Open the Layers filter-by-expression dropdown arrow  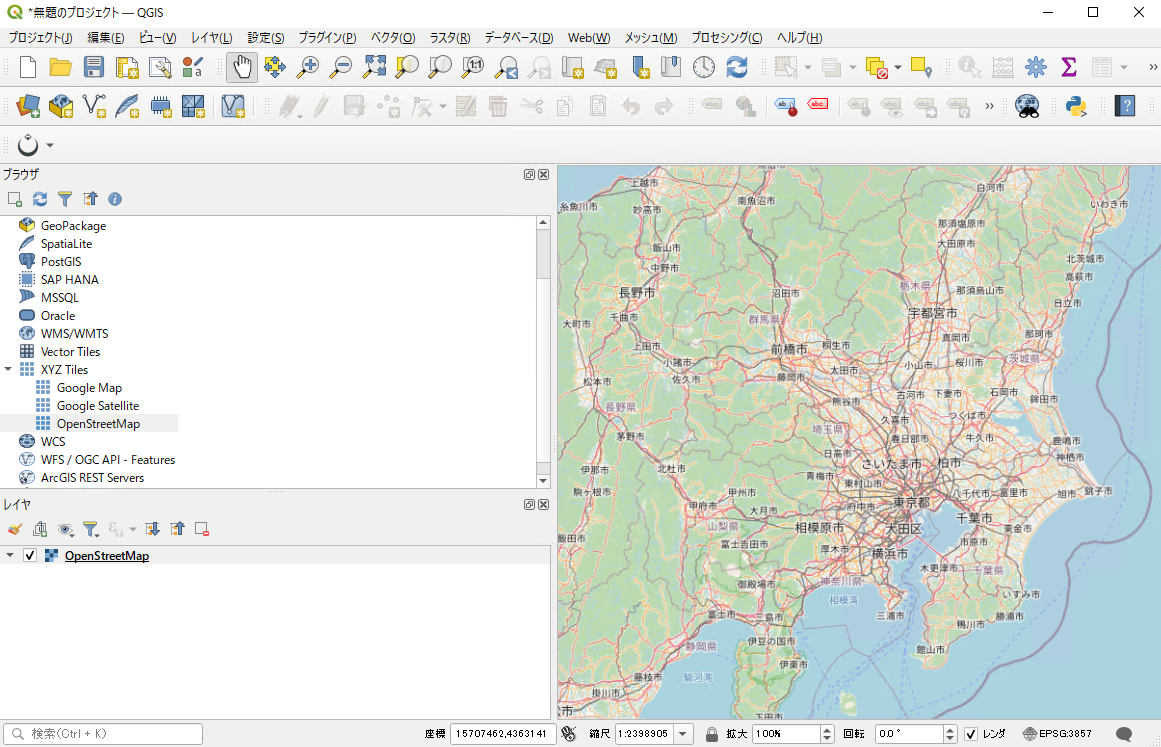(133, 529)
